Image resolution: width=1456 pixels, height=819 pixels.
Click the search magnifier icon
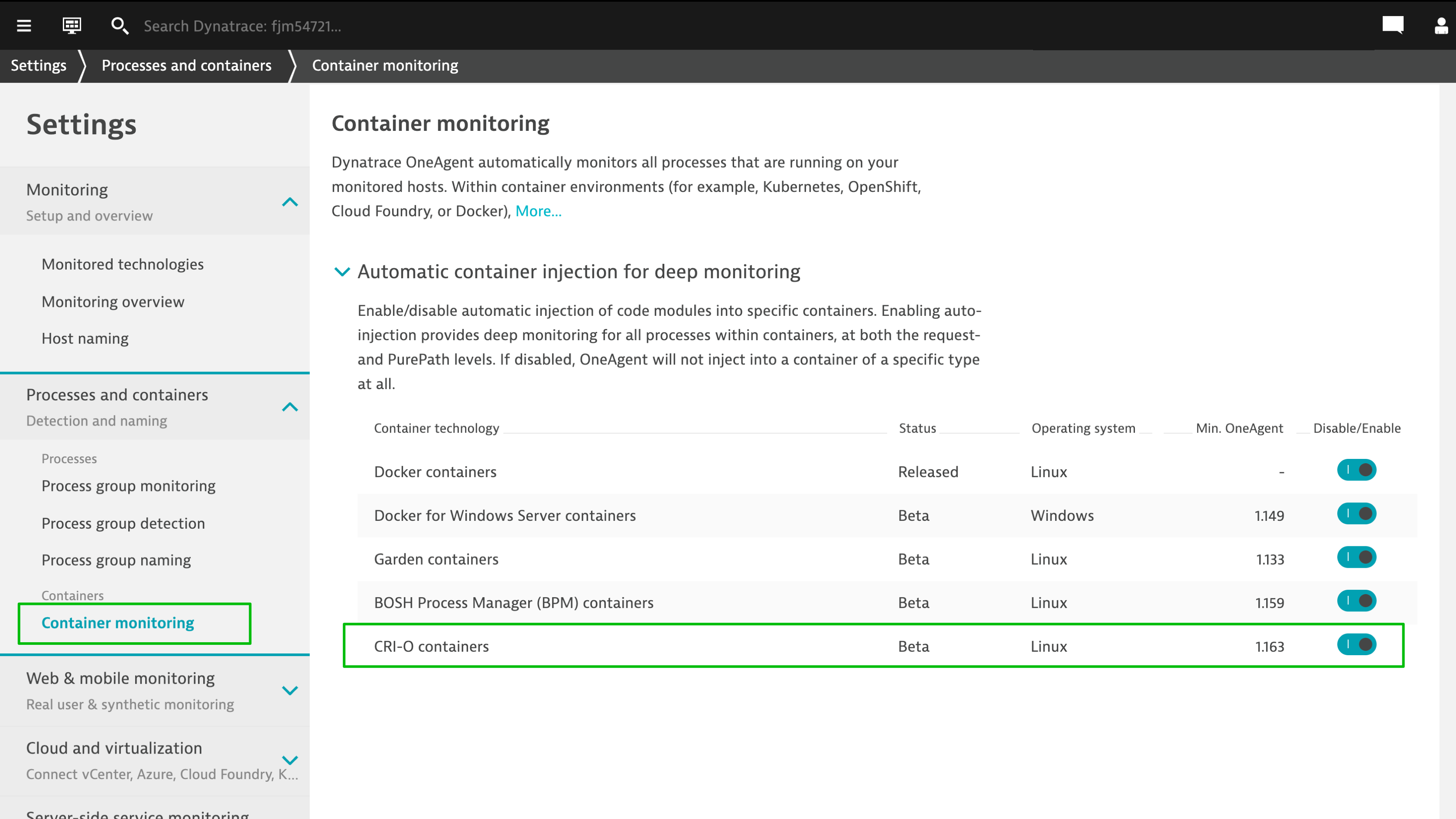(119, 26)
